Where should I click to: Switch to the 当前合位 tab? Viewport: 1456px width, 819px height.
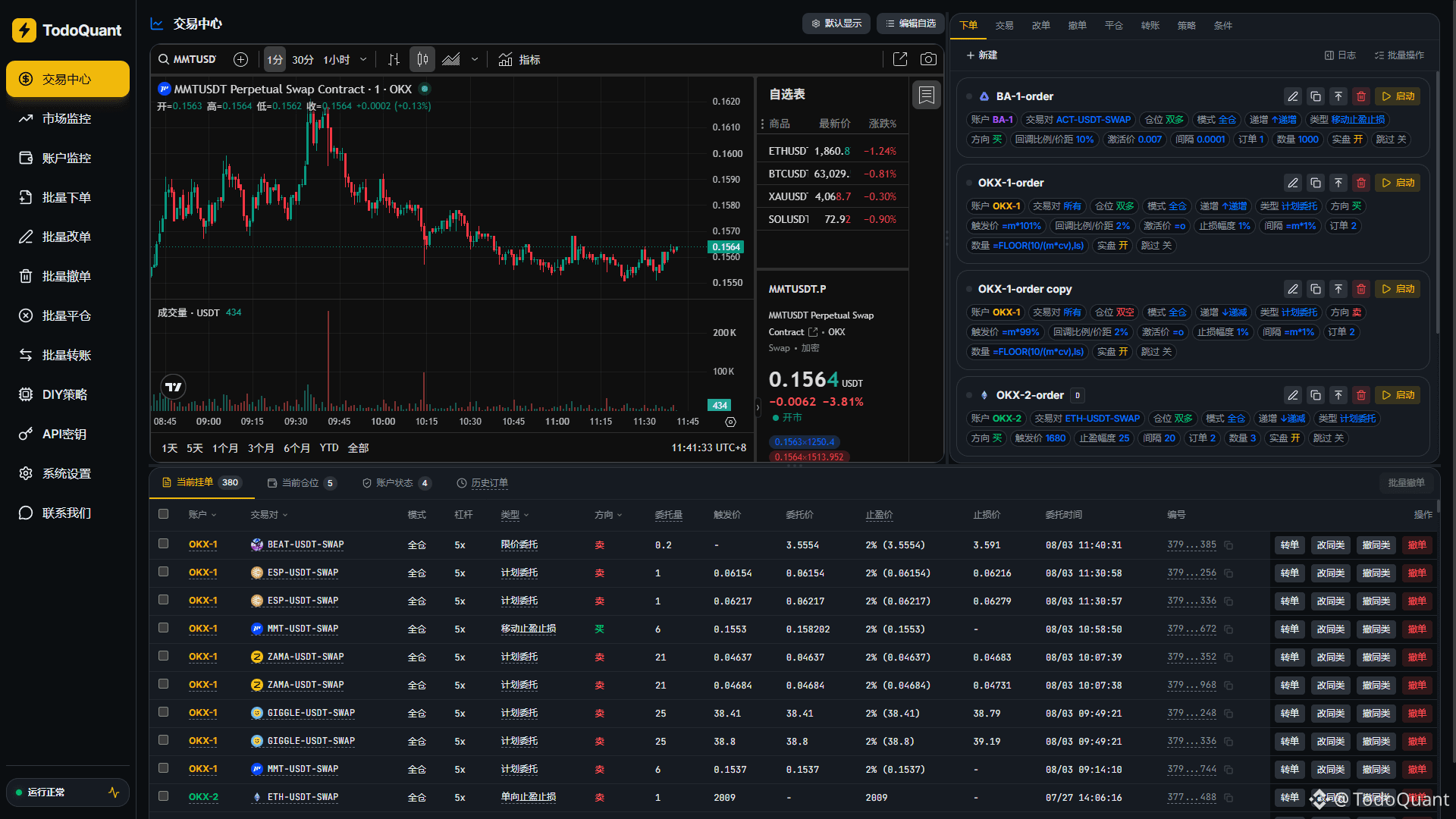click(x=302, y=483)
